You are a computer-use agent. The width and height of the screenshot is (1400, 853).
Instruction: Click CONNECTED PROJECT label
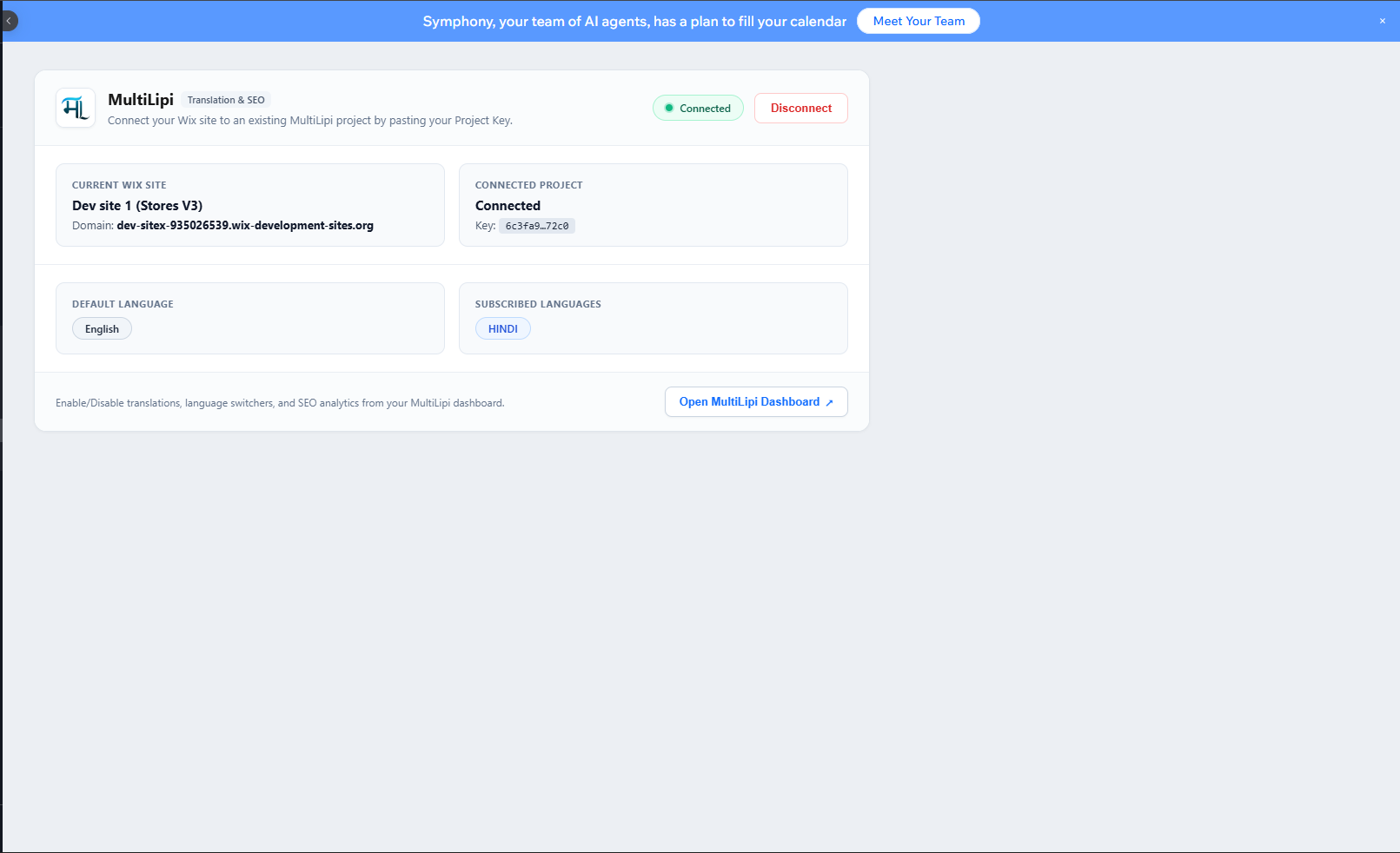[529, 185]
